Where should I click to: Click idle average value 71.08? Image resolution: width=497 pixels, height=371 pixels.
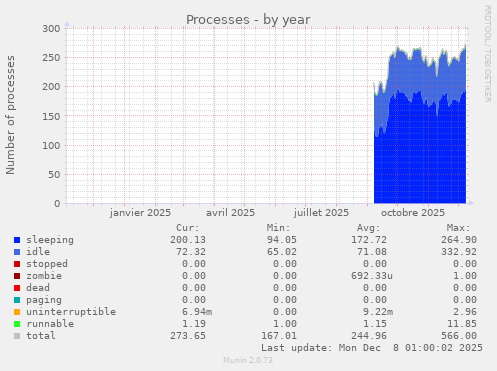coord(372,252)
